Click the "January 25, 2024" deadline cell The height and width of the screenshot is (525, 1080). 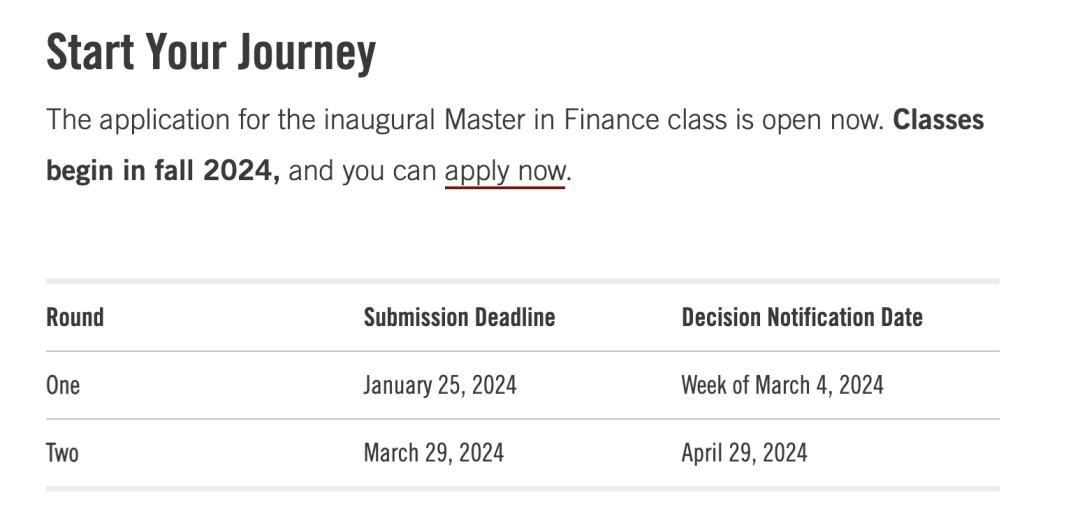440,385
